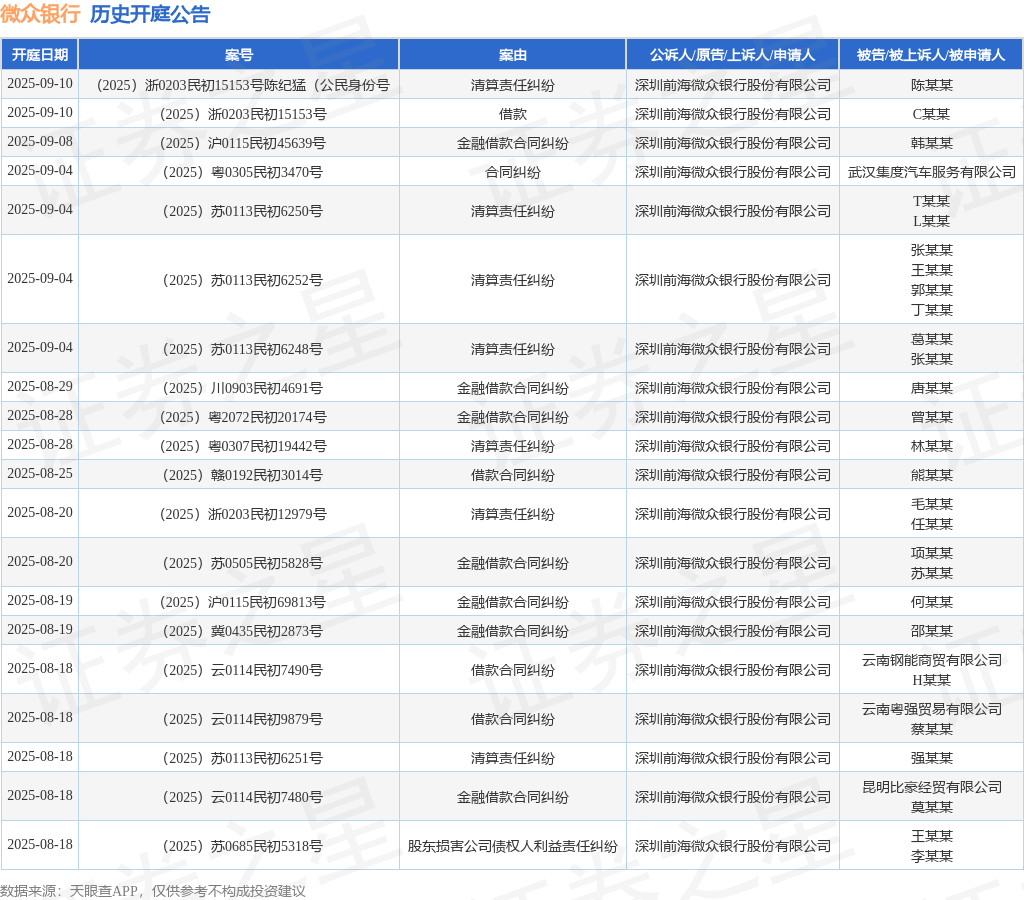Viewport: 1024px width, 900px height.
Task: Select defendant 熊某某
Action: (x=932, y=475)
